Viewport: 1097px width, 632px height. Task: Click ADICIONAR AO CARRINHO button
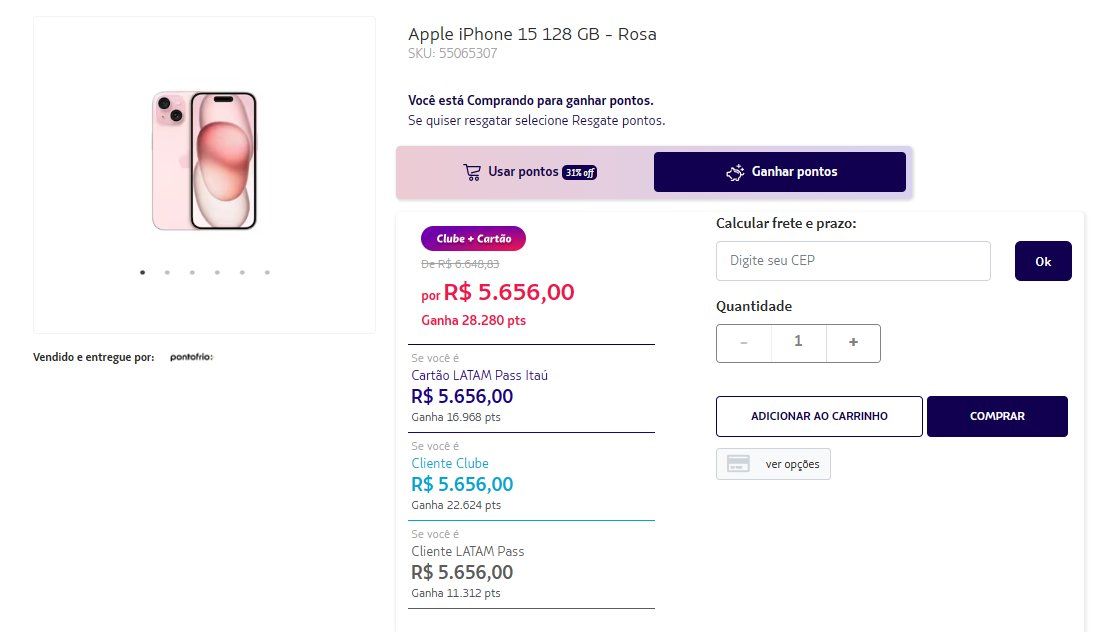click(x=819, y=416)
